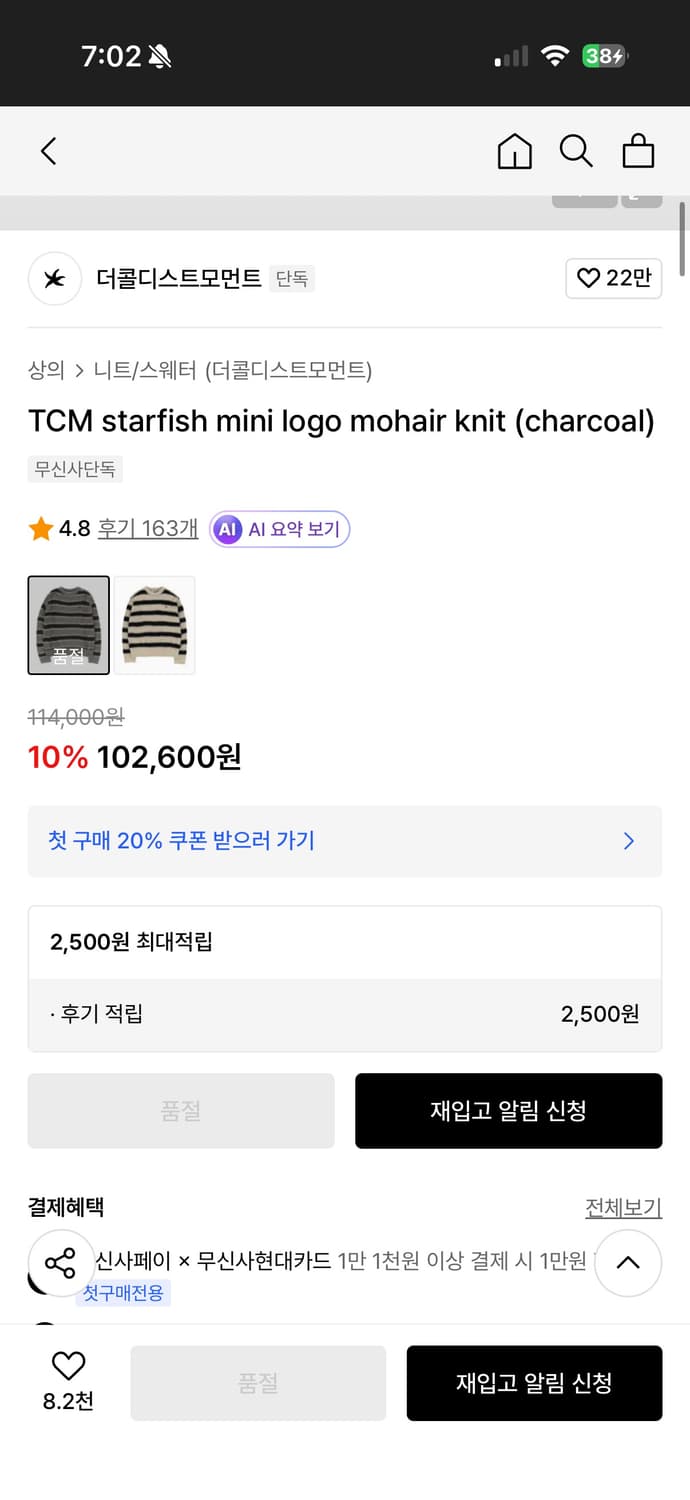Open the home icon in the top bar
This screenshot has width=690, height=1500.
coord(514,151)
